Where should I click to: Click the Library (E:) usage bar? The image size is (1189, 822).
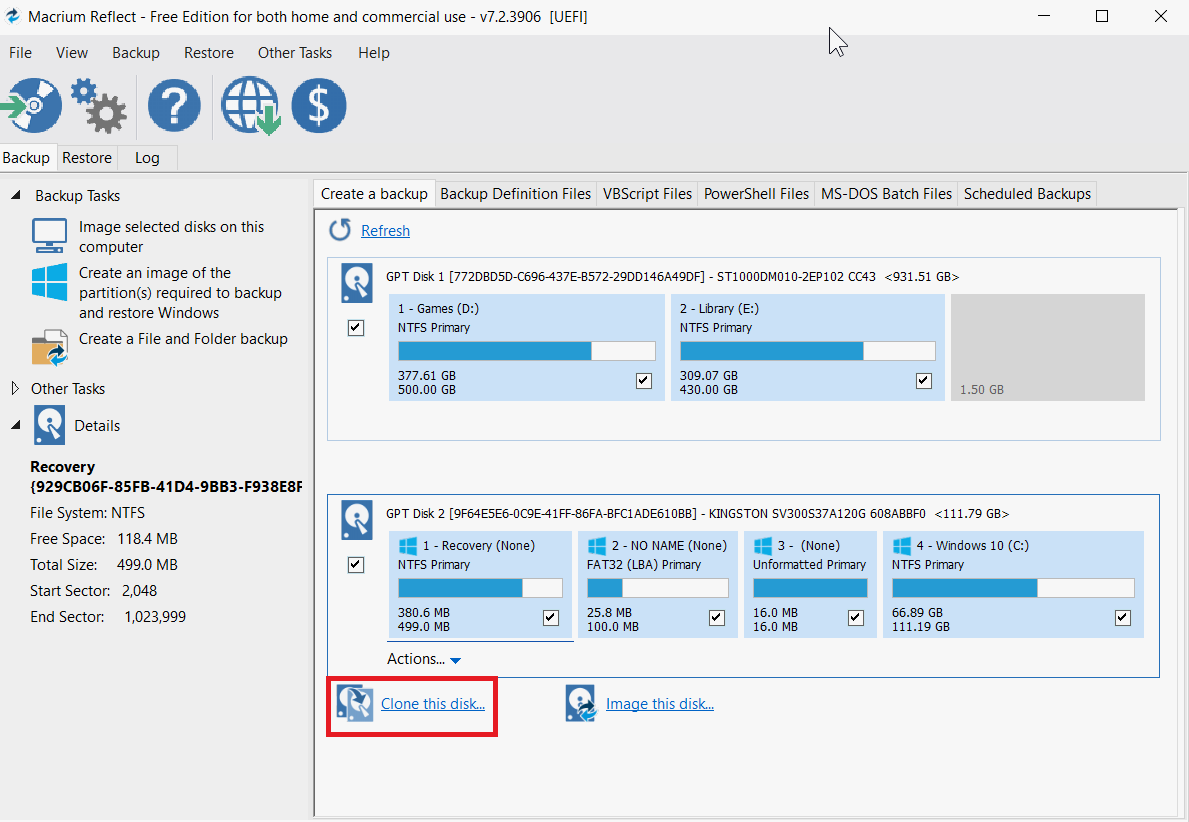coord(808,350)
